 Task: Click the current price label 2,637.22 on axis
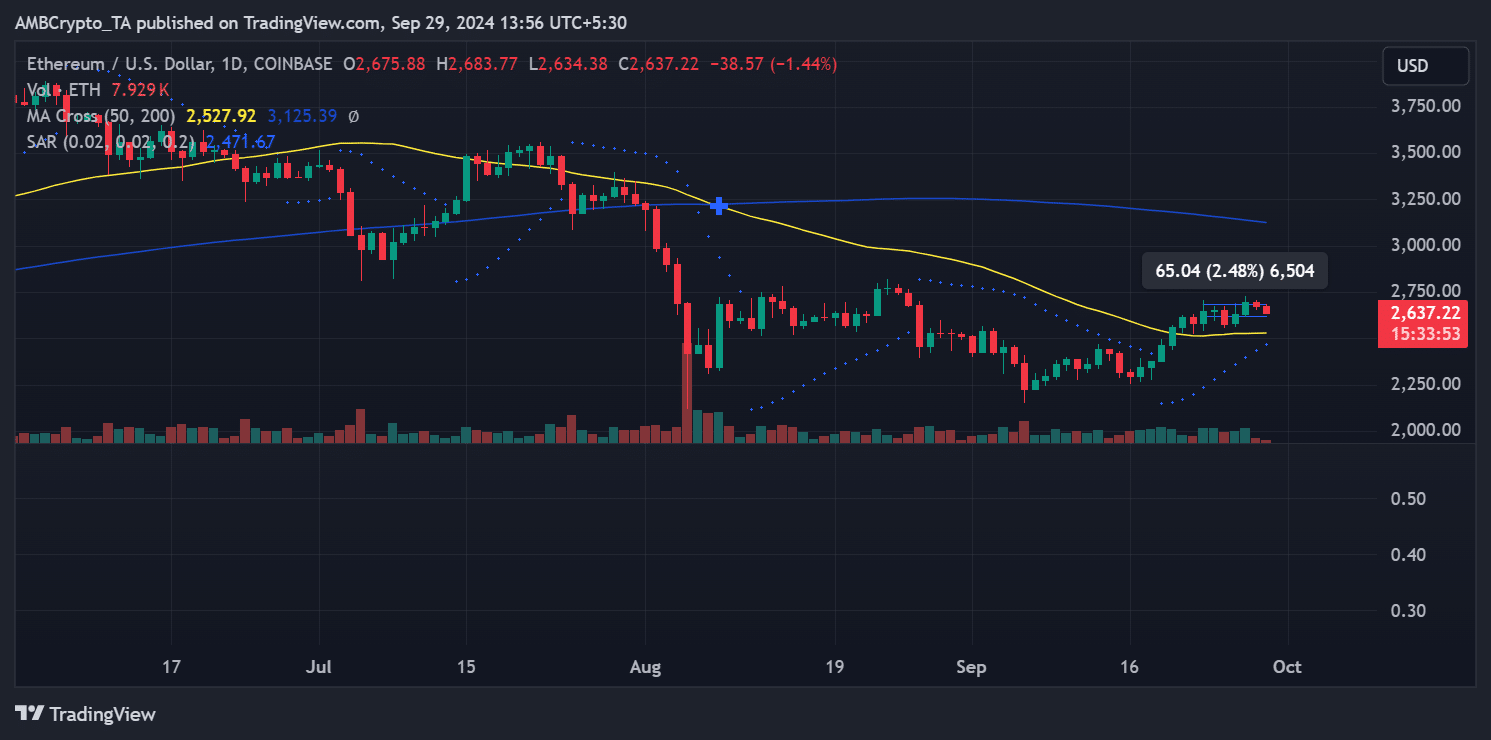[1423, 313]
